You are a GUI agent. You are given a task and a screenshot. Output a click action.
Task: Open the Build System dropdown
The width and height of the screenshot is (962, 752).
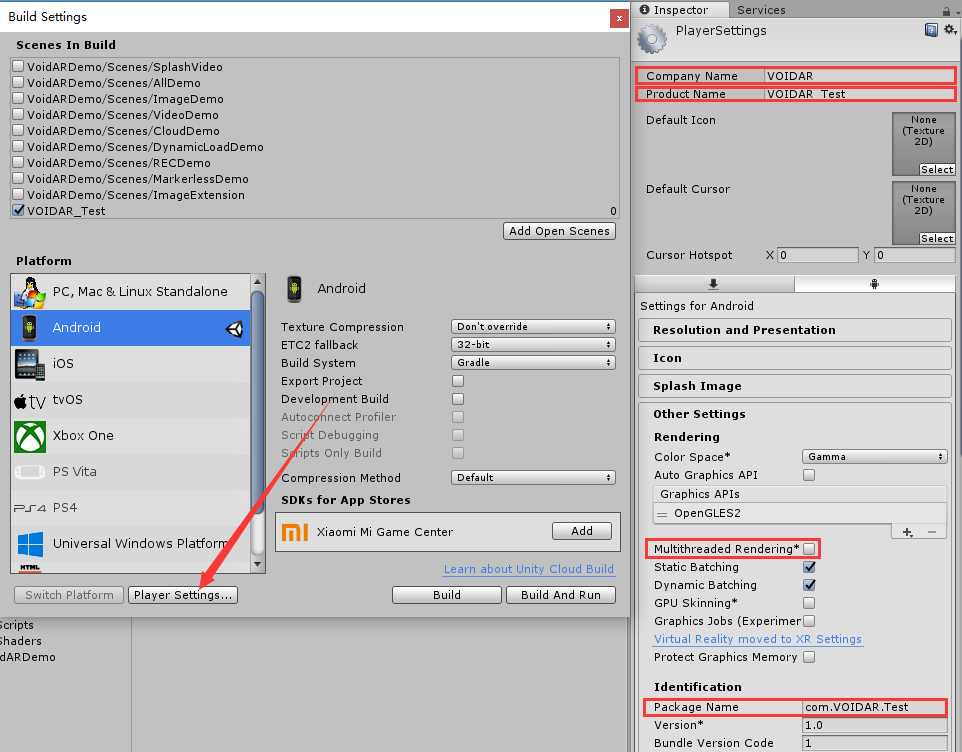pyautogui.click(x=533, y=363)
